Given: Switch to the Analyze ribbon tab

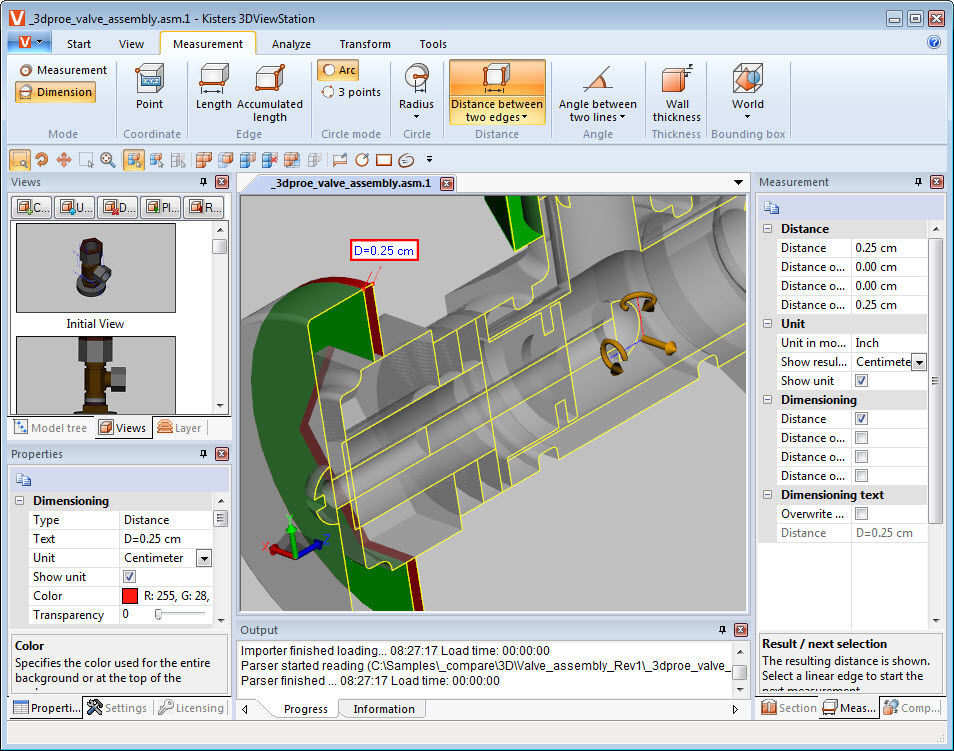Looking at the screenshot, I should tap(291, 44).
